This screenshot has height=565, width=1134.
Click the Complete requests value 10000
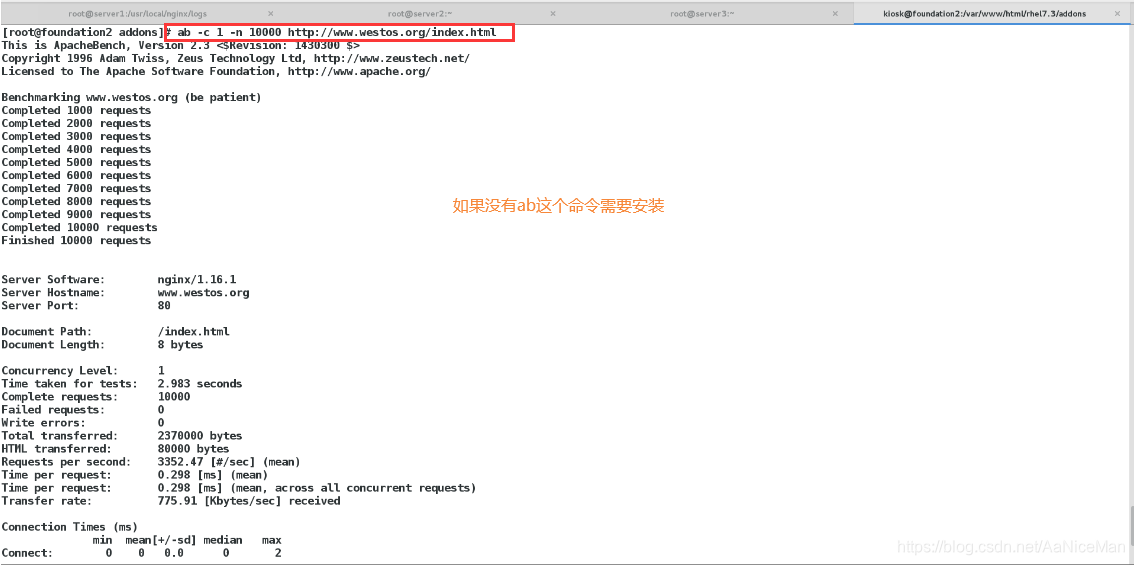[x=174, y=397]
